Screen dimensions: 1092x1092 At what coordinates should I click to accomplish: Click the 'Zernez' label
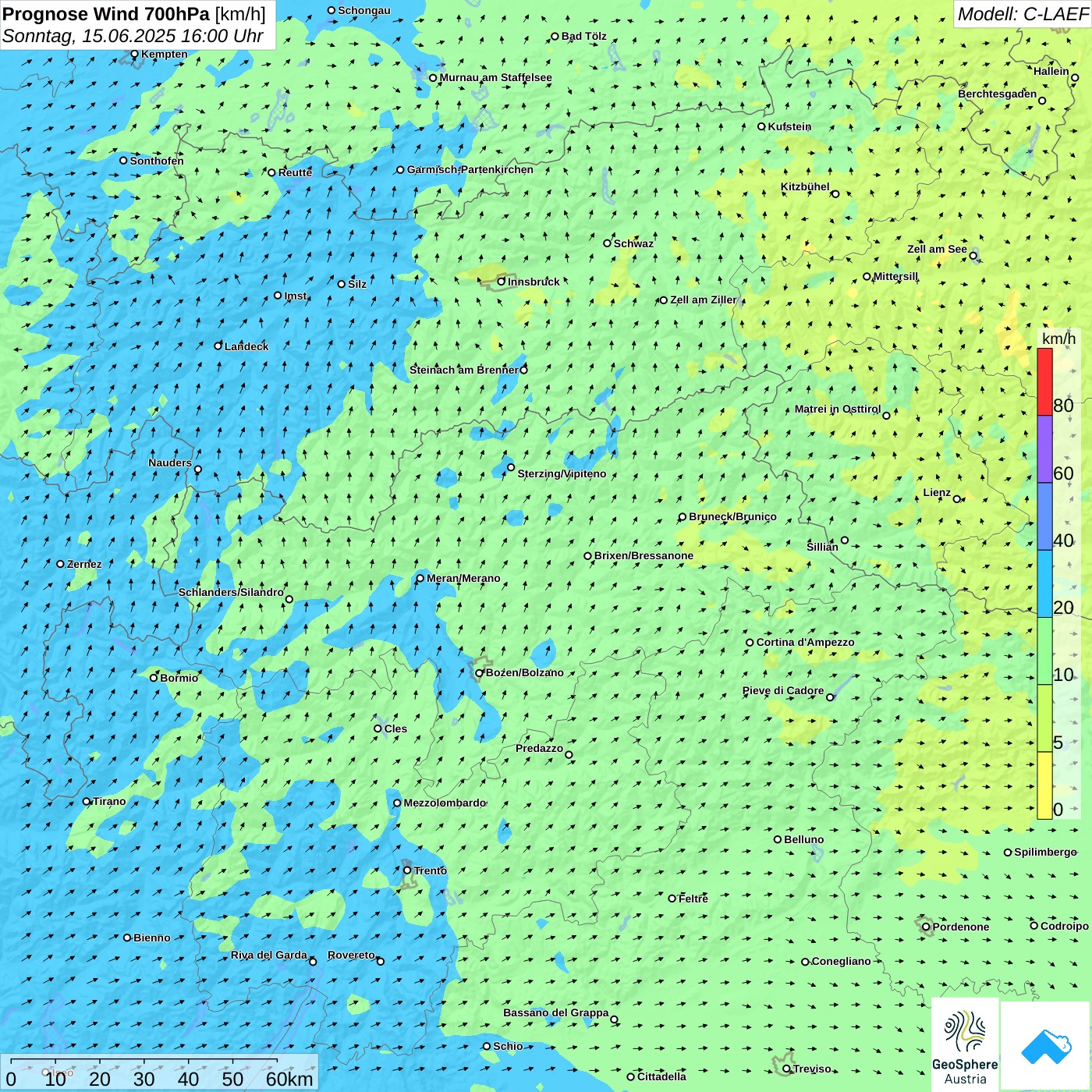tap(84, 564)
